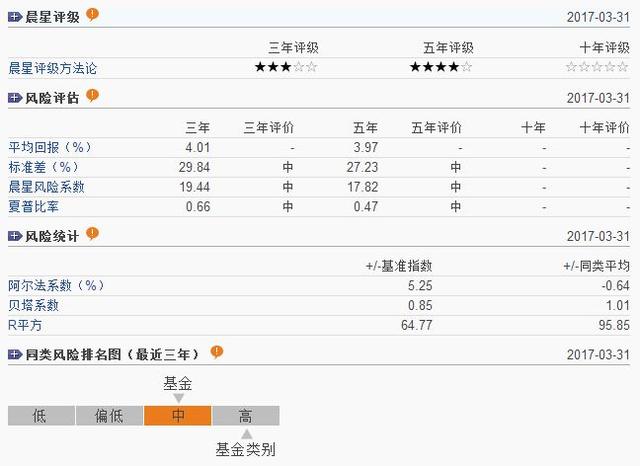640x466 pixels.
Task: Click the +/-基准指数 column header
Action: click(399, 266)
